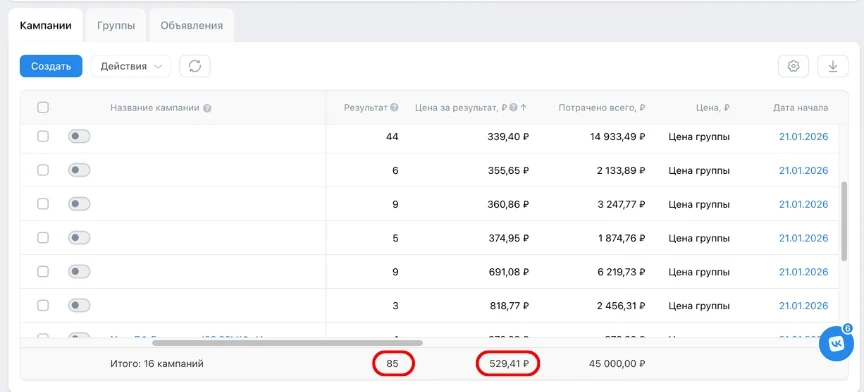Toggle campaign switch in 374,95 ₽ row
Viewport: 864px width, 392px height.
(79, 238)
